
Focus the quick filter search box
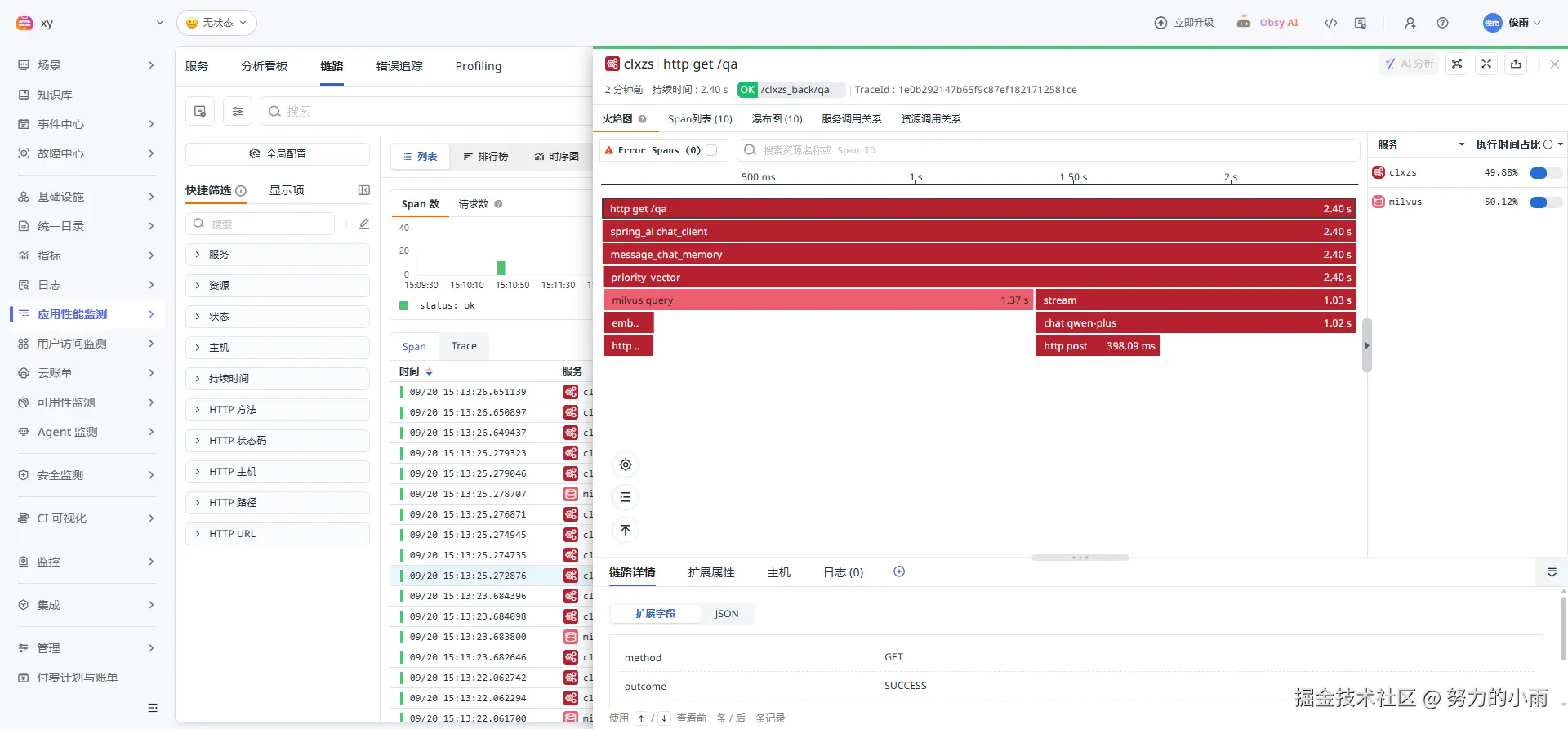(x=261, y=224)
